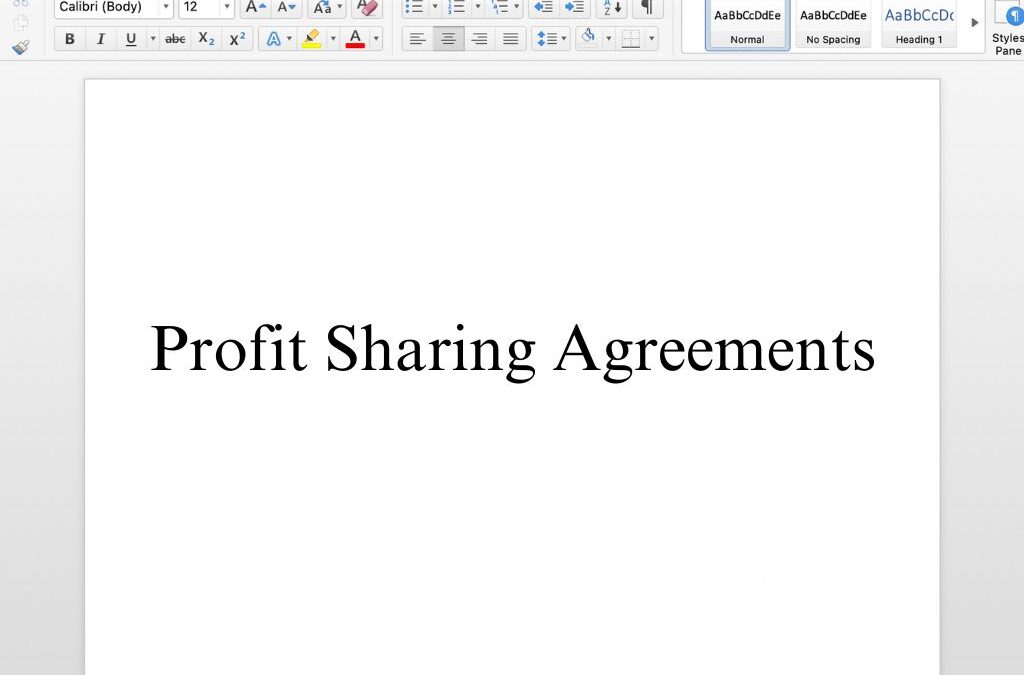Start a bulleted list
The width and height of the screenshot is (1024, 675).
tap(415, 8)
